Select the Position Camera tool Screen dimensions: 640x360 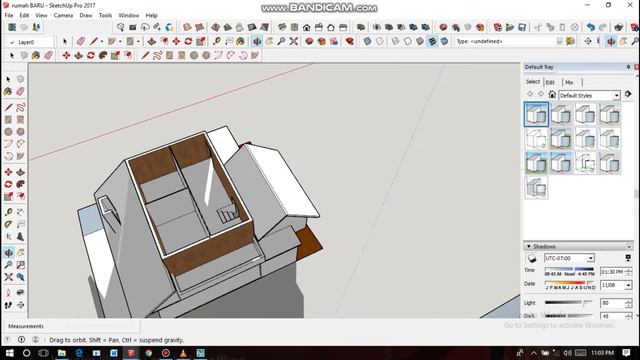(x=8, y=293)
